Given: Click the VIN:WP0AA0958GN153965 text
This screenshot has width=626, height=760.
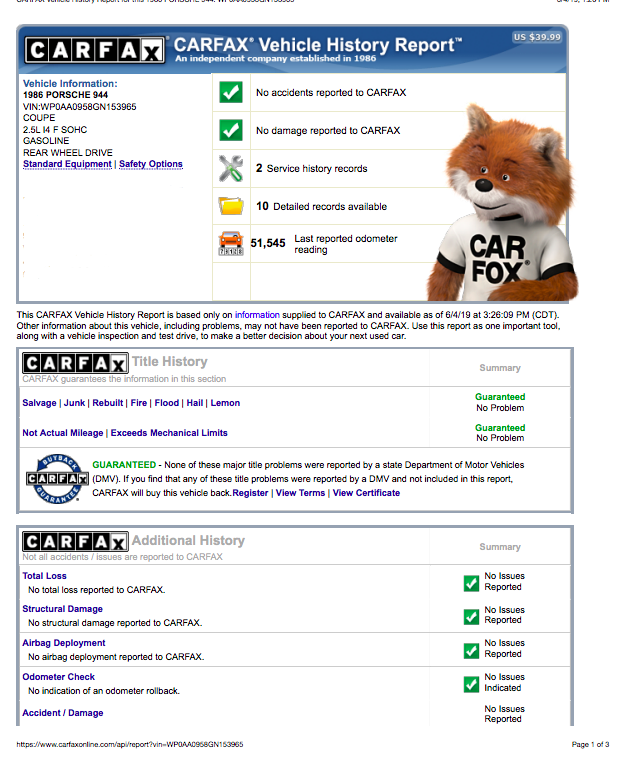Looking at the screenshot, I should 79,107.
